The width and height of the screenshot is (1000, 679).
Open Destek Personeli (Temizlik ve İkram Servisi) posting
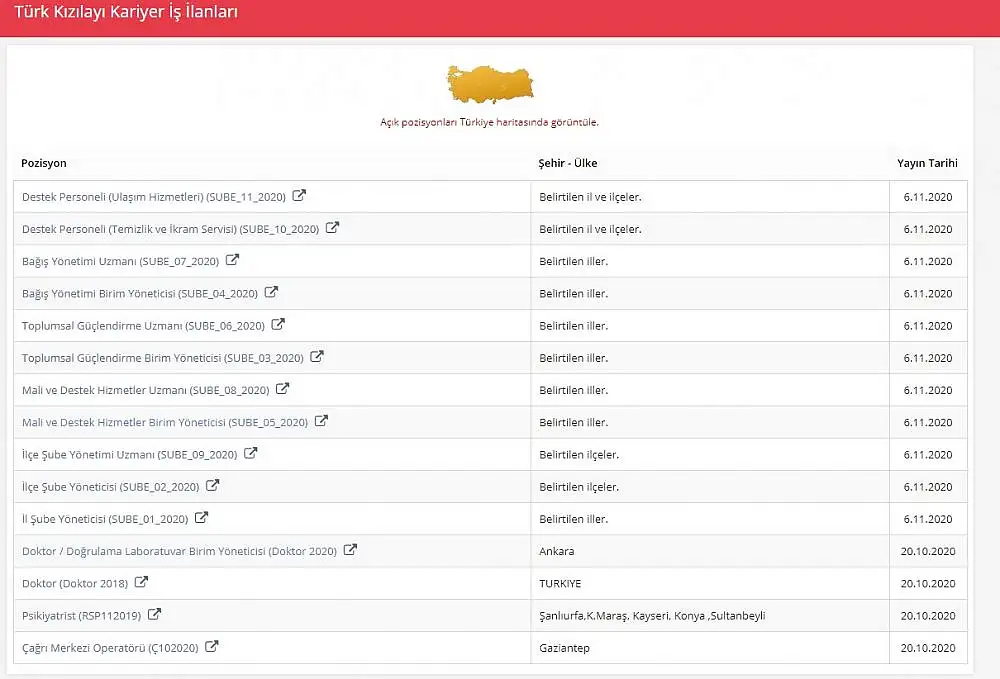170,230
